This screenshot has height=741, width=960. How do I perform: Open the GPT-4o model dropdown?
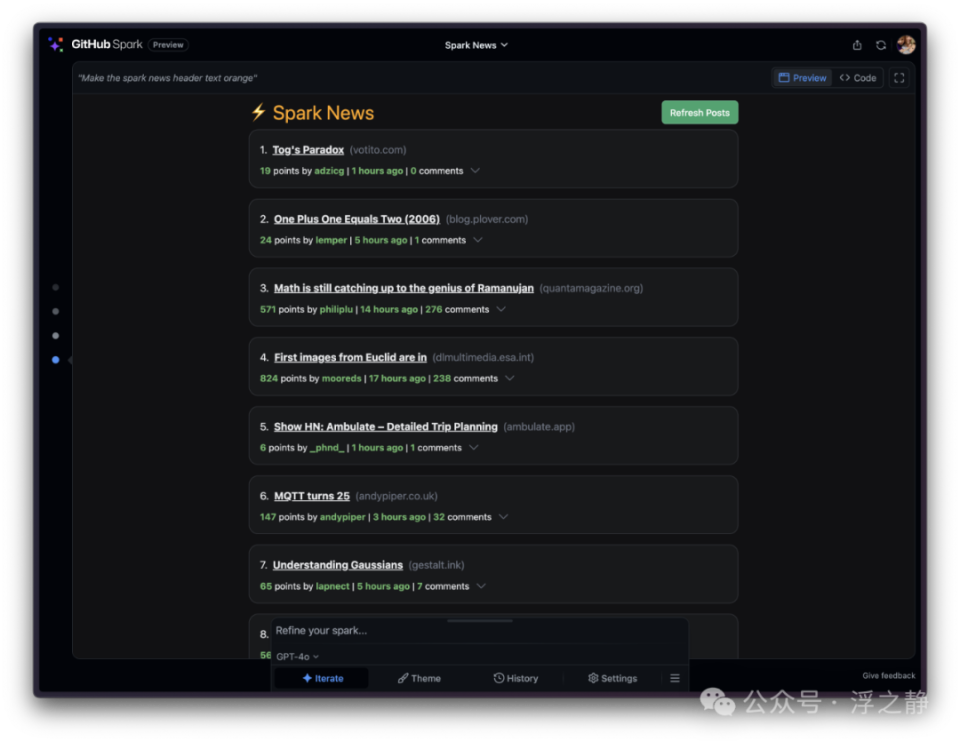[295, 656]
